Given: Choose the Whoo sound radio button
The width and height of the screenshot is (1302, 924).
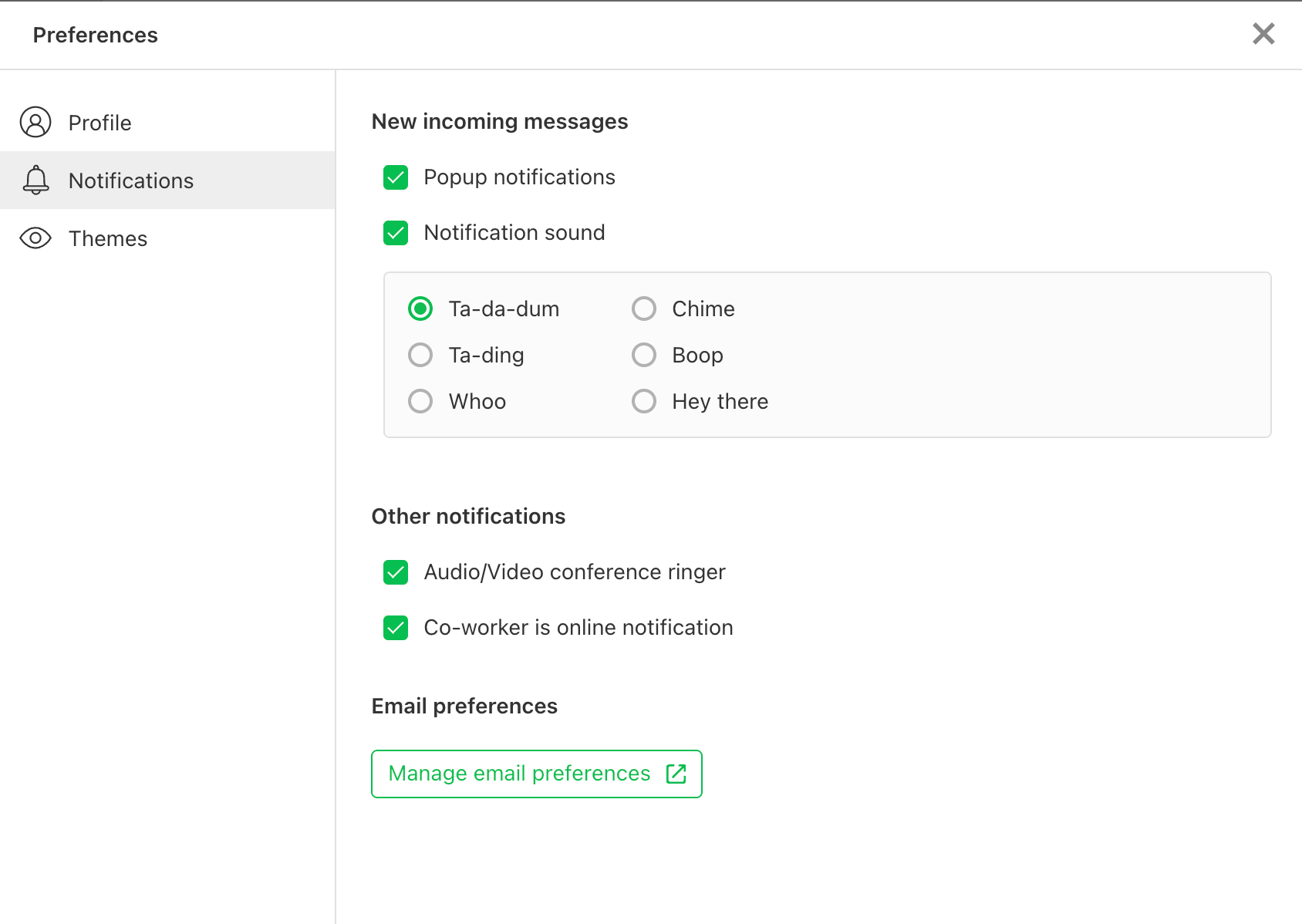Looking at the screenshot, I should (x=420, y=402).
